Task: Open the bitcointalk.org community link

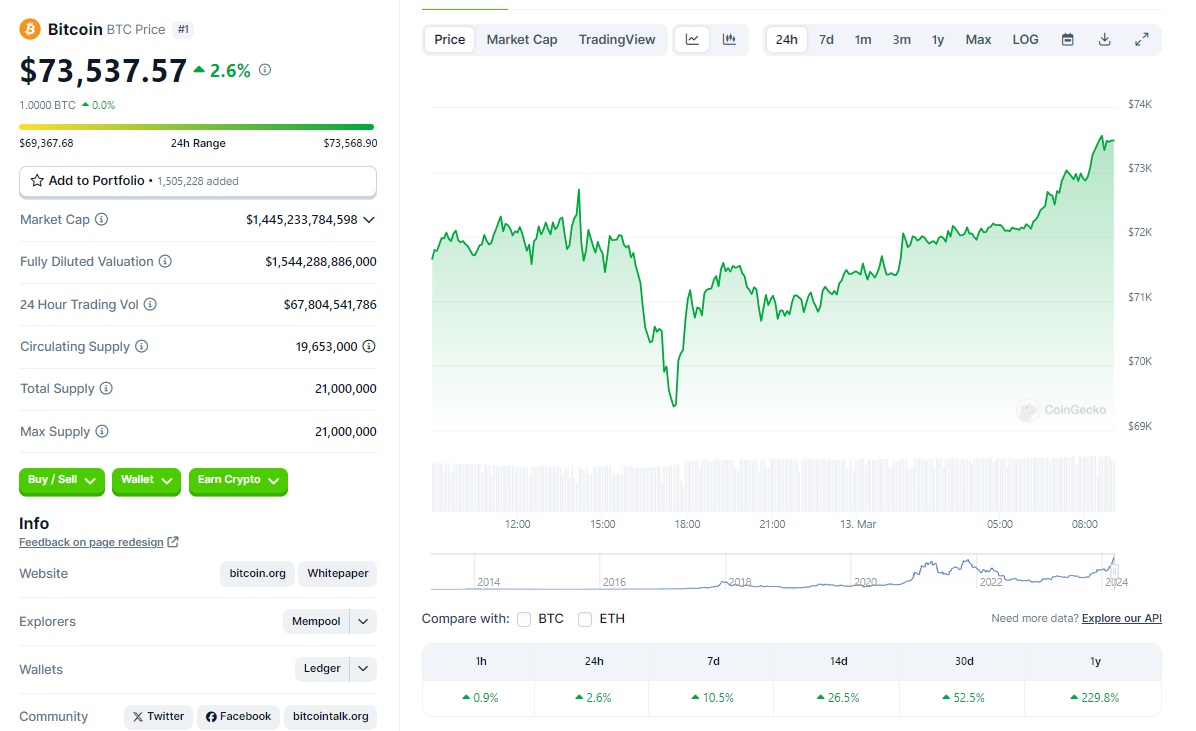Action: (x=330, y=717)
